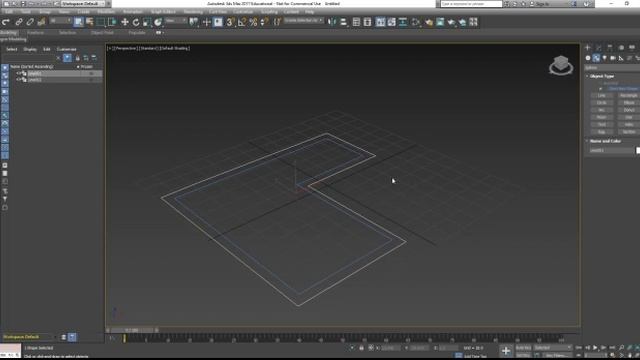This screenshot has height=360, width=640.
Task: Toggle the Start New Shape checkbox
Action: [x=600, y=89]
